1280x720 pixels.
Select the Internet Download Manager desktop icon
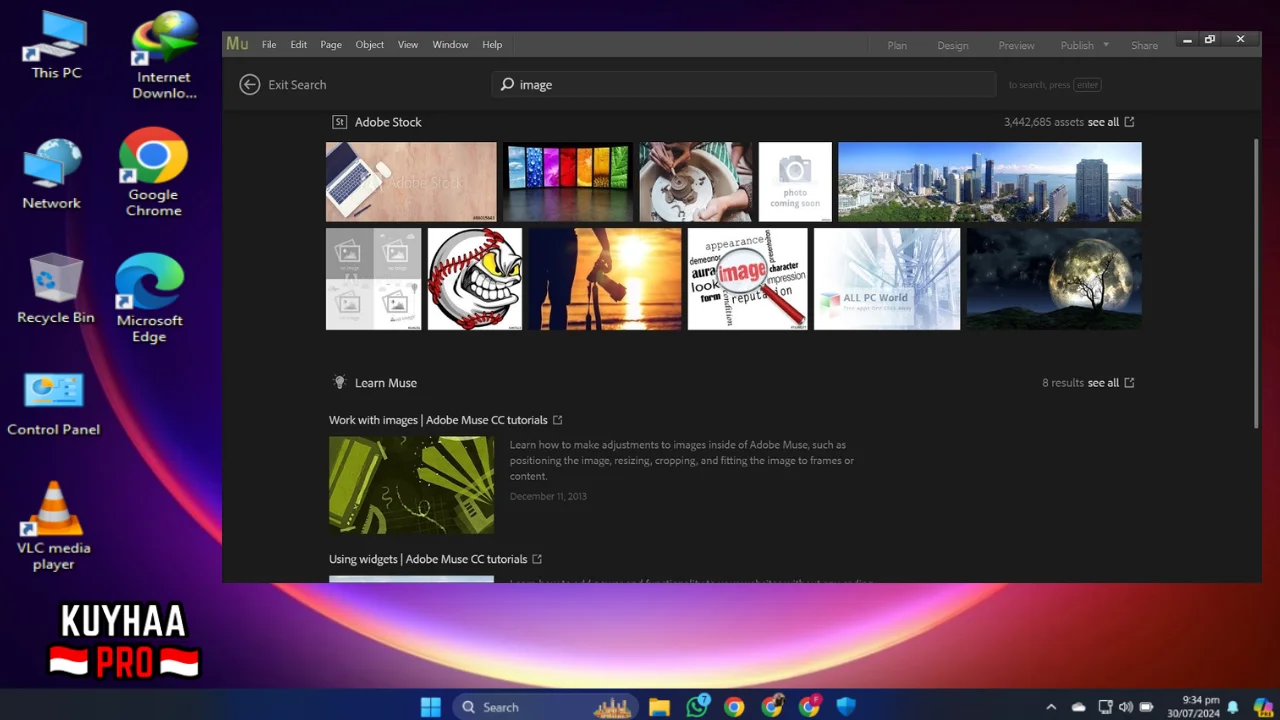pos(164,55)
